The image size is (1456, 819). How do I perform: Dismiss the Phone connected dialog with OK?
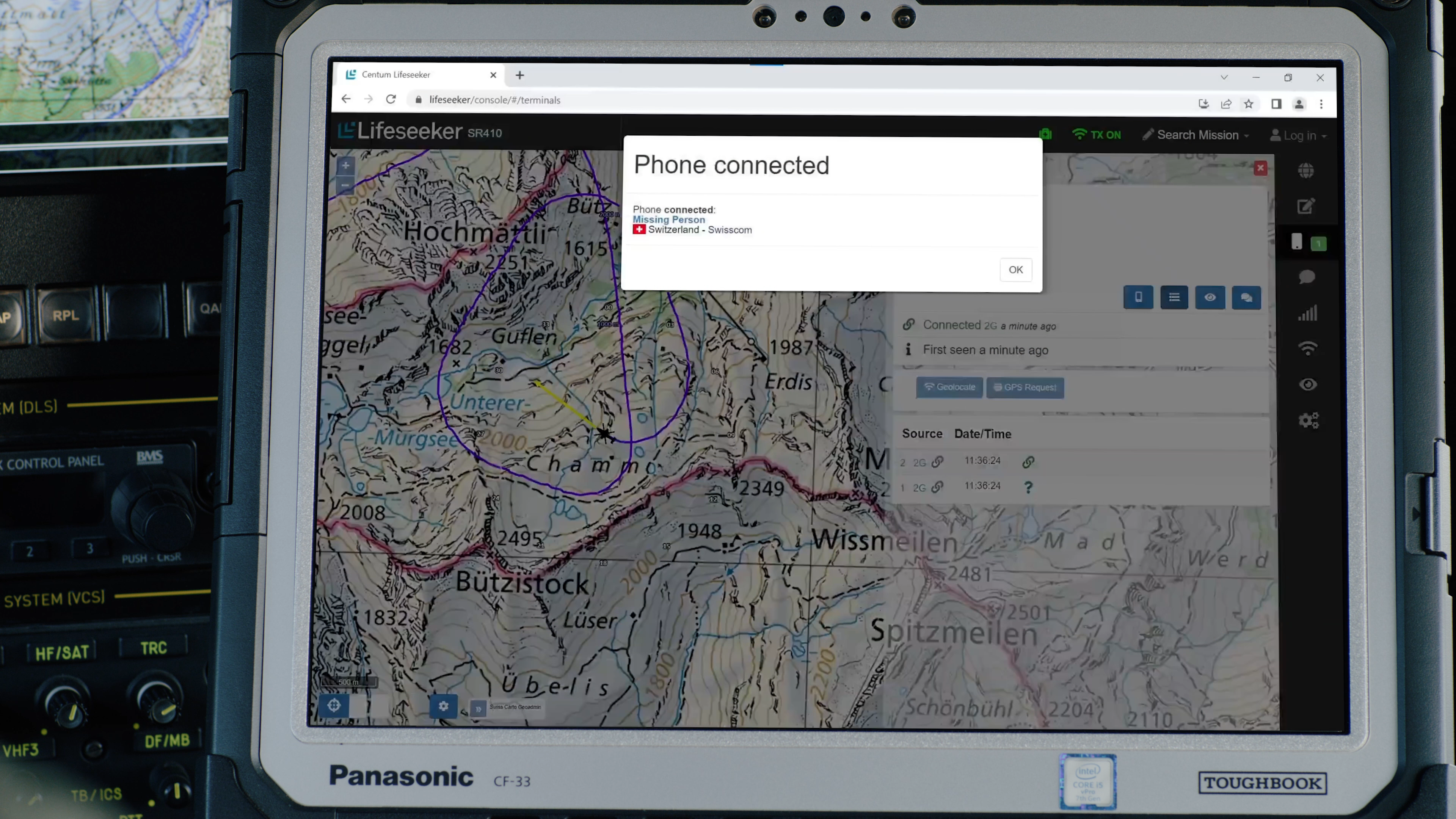[1015, 270]
